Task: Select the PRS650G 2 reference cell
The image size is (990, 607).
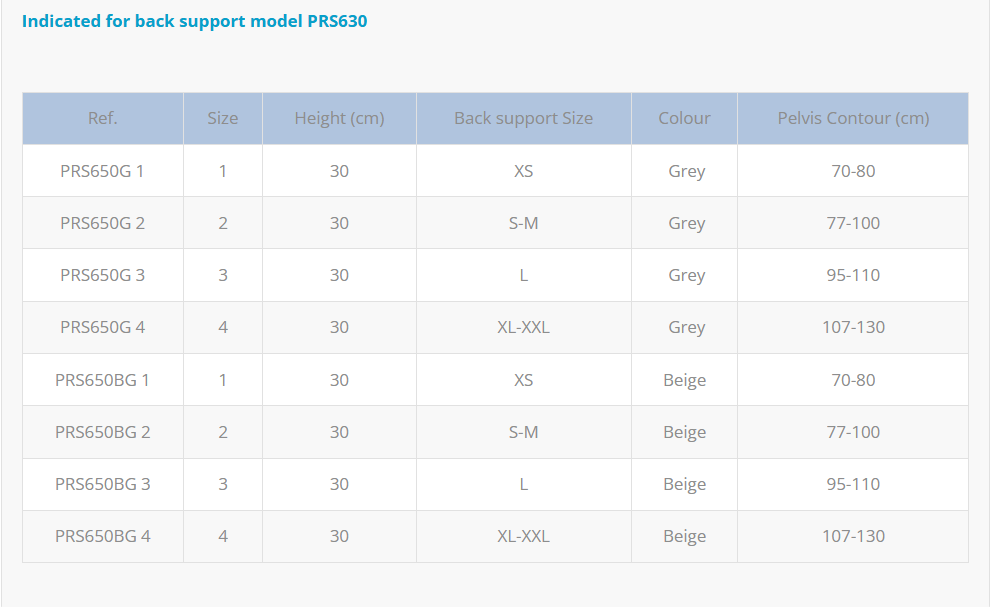Action: coord(102,223)
